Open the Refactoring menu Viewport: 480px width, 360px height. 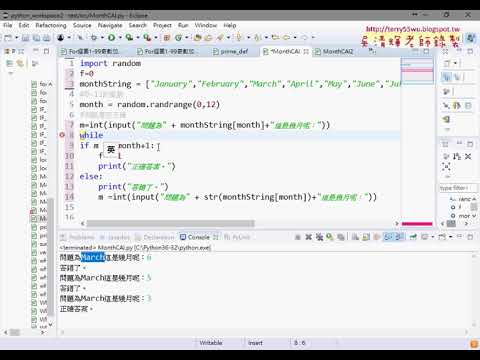[x=51, y=25]
